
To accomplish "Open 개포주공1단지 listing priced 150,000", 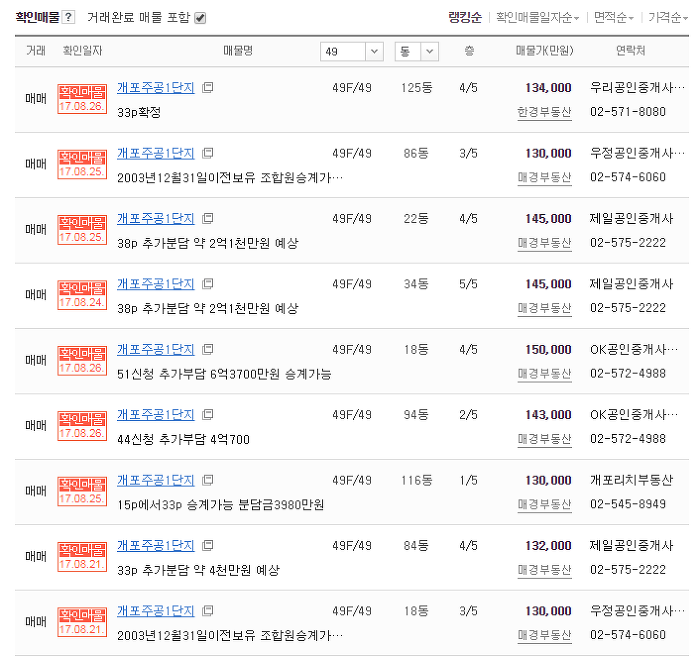I will (x=156, y=349).
